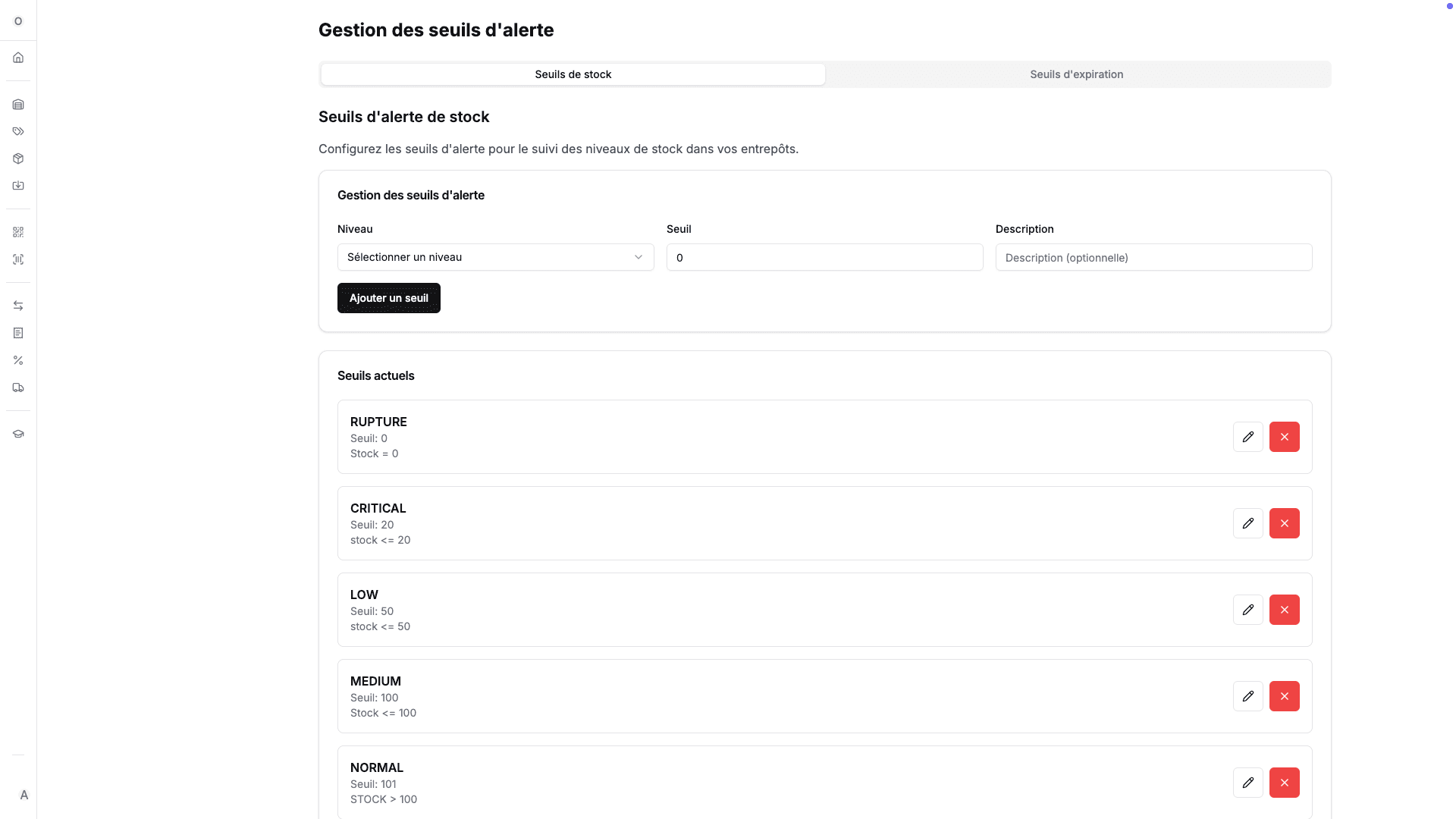Open the percent icon in sidebar
Image resolution: width=1456 pixels, height=819 pixels.
tap(18, 360)
